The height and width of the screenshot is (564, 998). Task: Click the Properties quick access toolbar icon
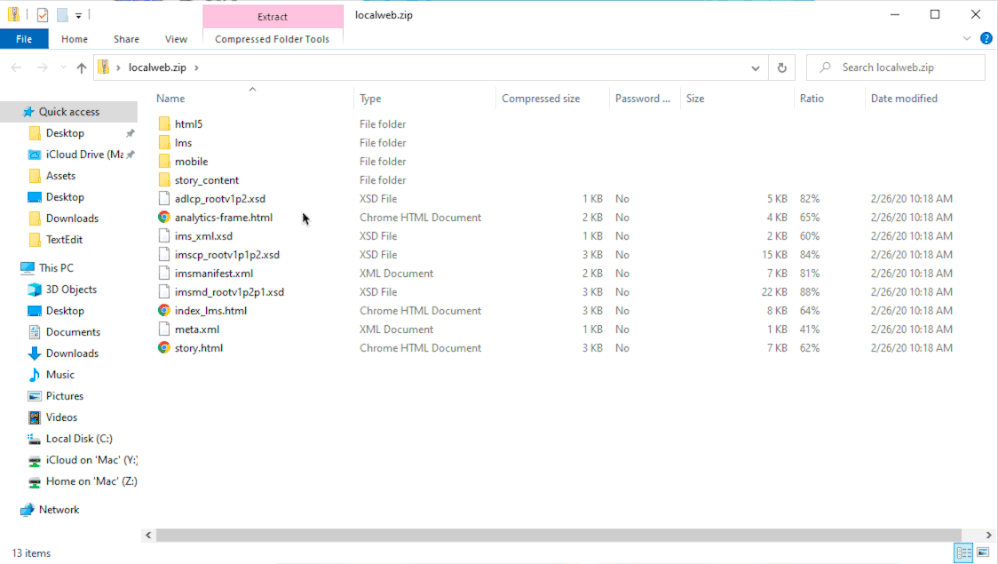(x=43, y=15)
